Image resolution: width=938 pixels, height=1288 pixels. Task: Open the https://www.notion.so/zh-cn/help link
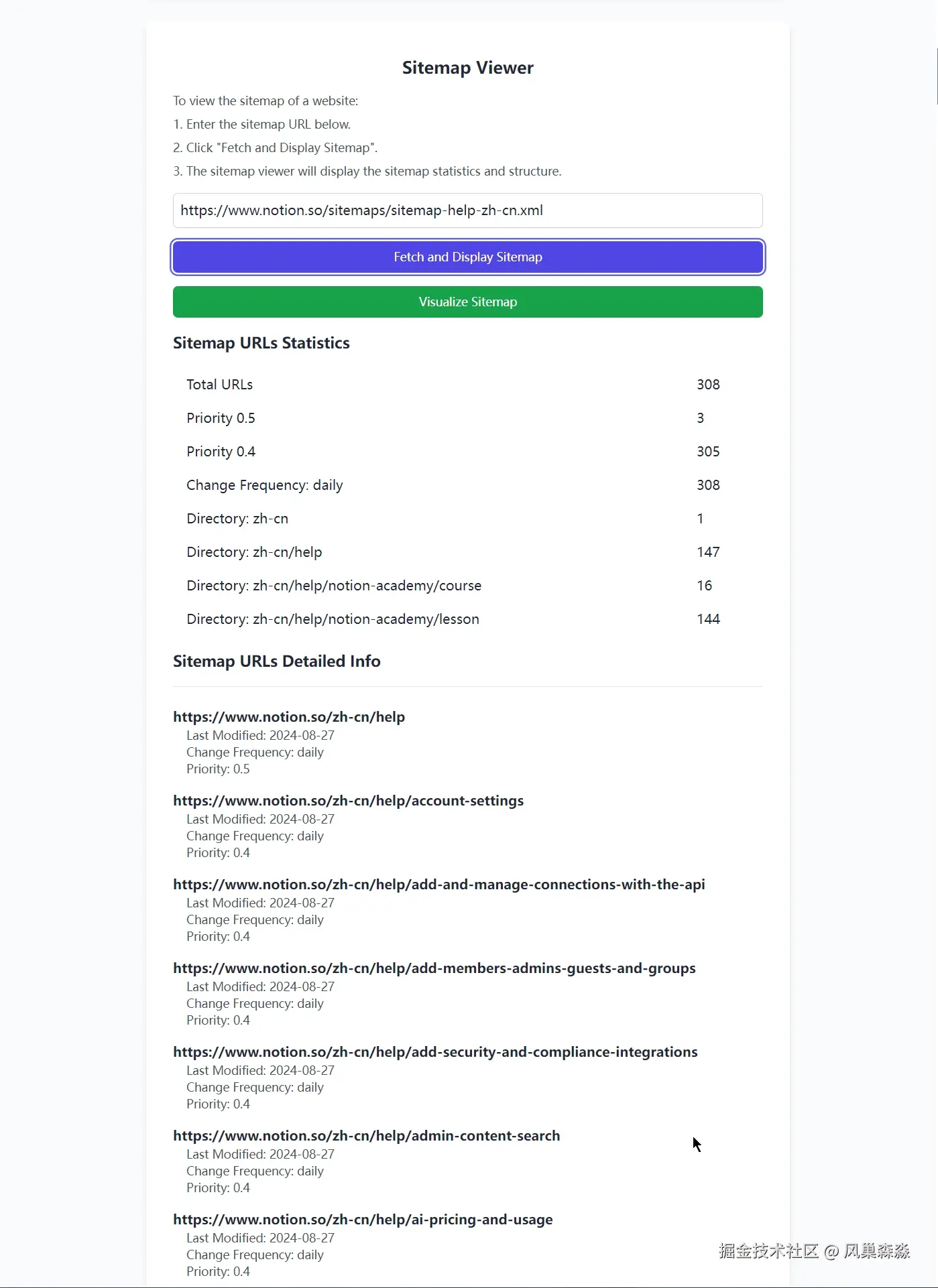[288, 716]
